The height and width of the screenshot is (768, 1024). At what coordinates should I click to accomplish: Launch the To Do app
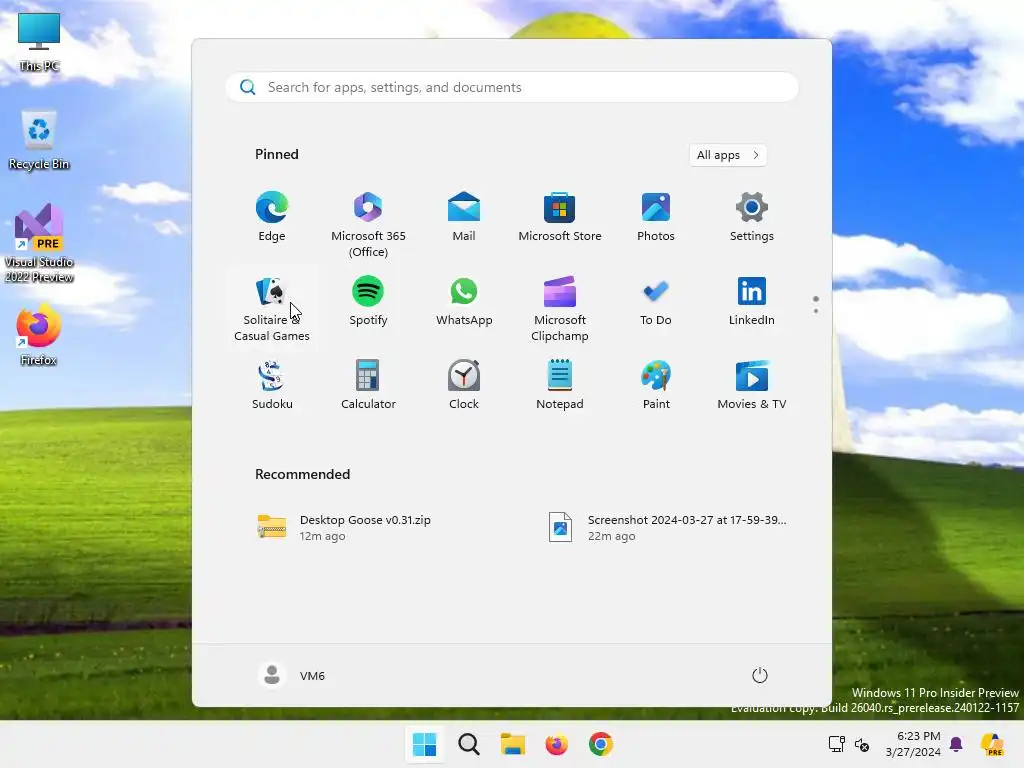click(x=656, y=302)
